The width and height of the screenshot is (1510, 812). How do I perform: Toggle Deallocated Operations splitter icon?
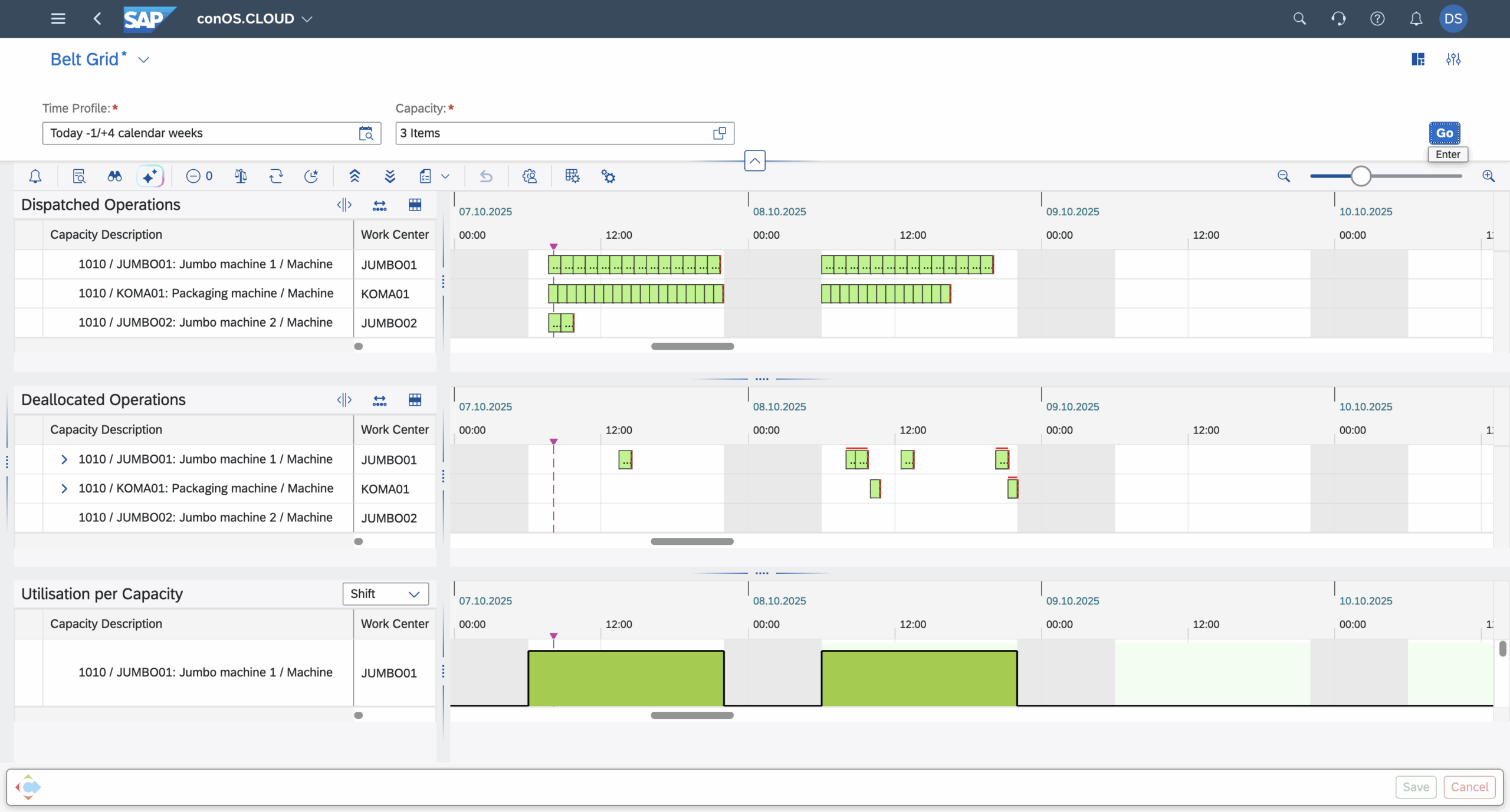pyautogui.click(x=344, y=400)
